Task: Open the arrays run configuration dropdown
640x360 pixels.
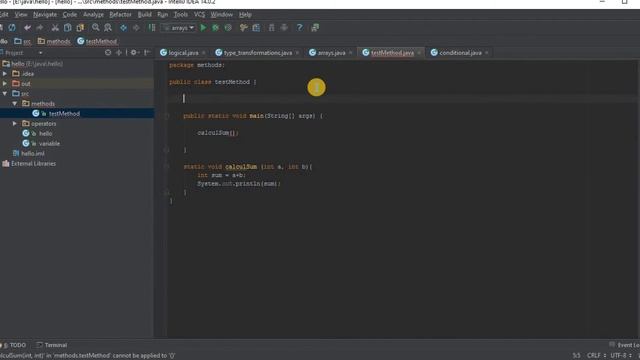Action: pos(179,28)
